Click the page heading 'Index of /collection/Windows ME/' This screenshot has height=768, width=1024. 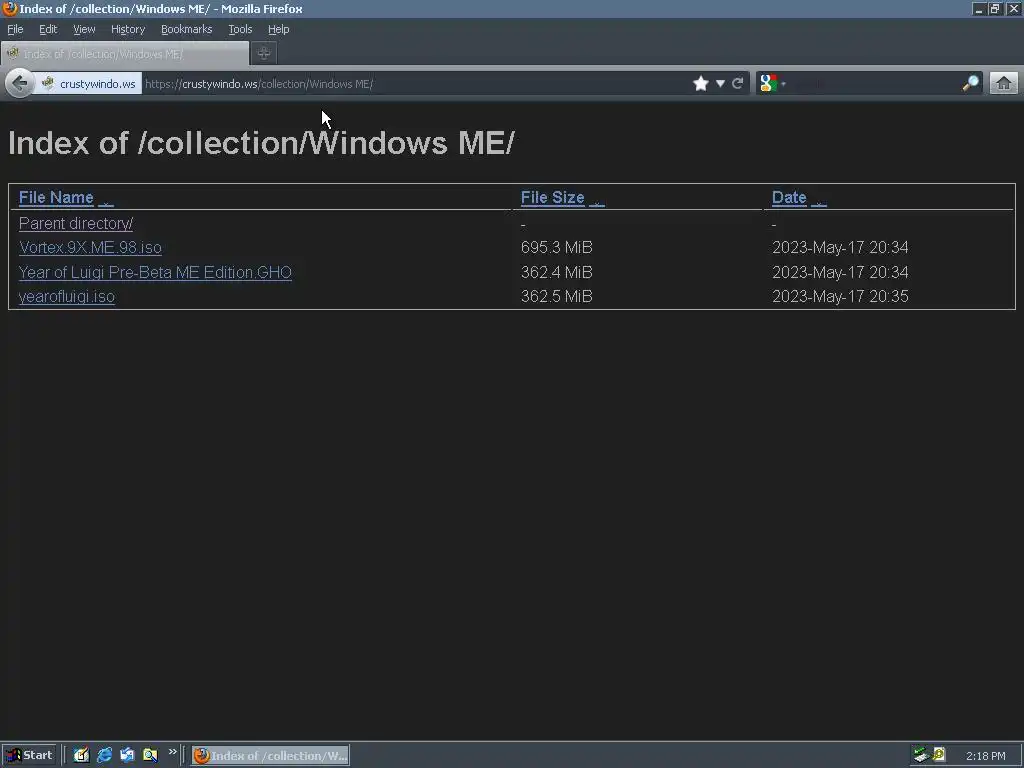(261, 143)
